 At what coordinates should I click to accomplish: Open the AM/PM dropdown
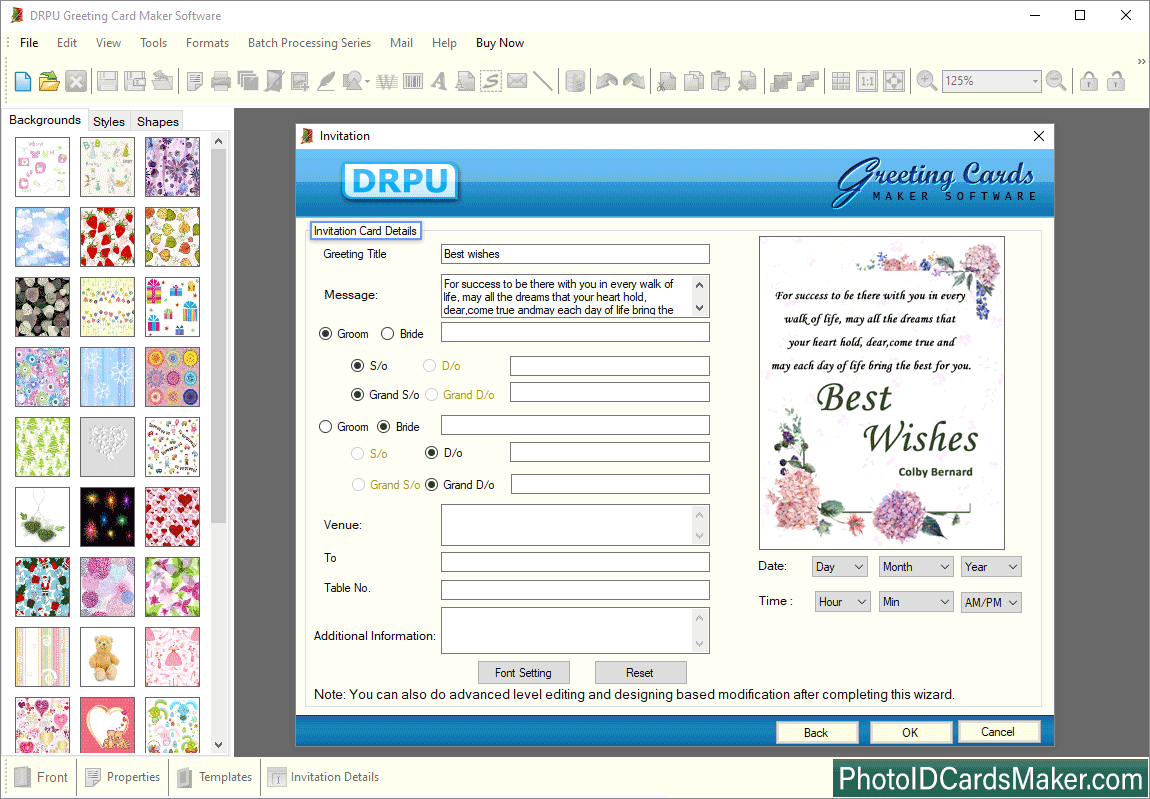pos(992,602)
